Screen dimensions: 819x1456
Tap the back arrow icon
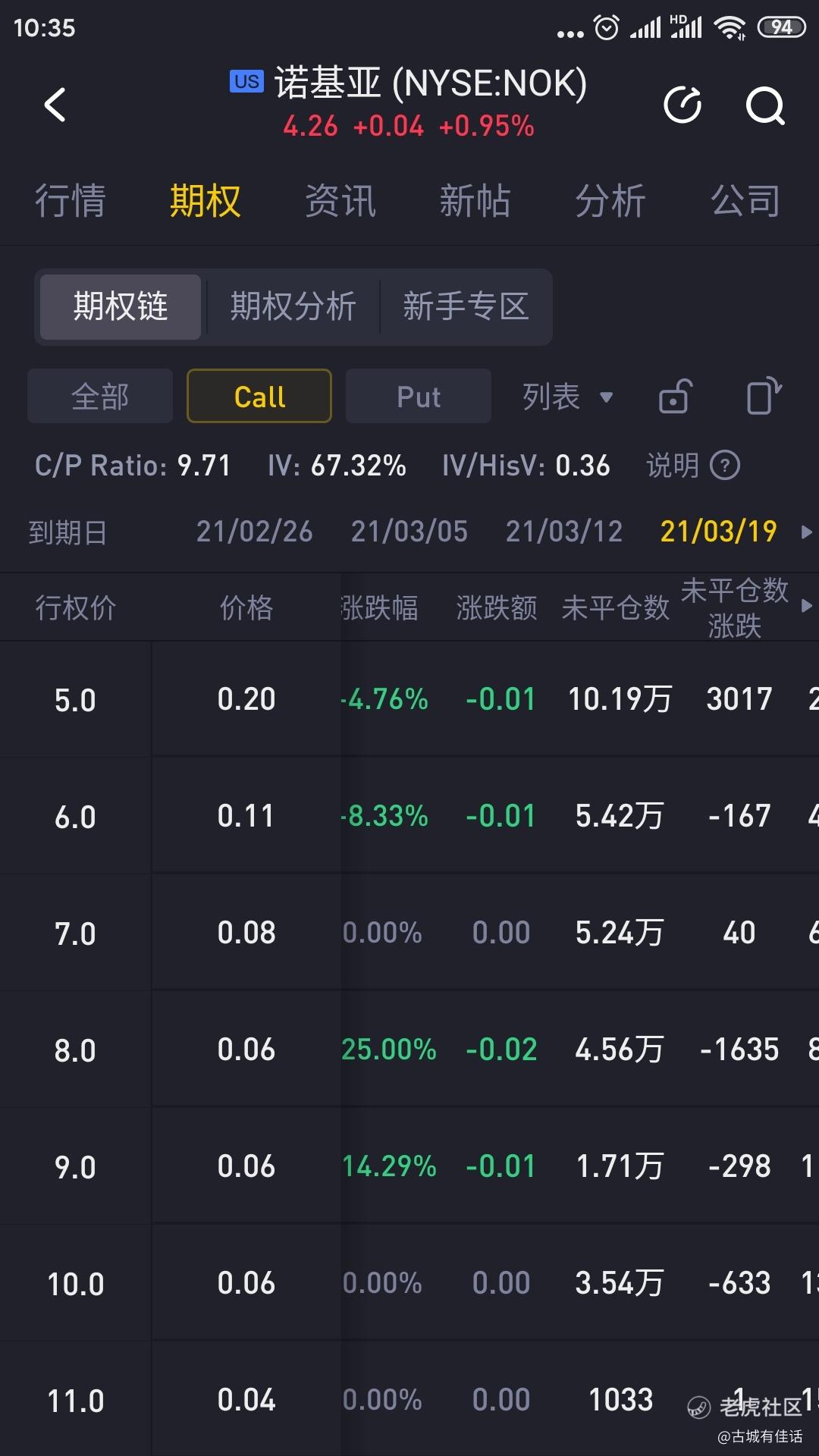pyautogui.click(x=55, y=105)
